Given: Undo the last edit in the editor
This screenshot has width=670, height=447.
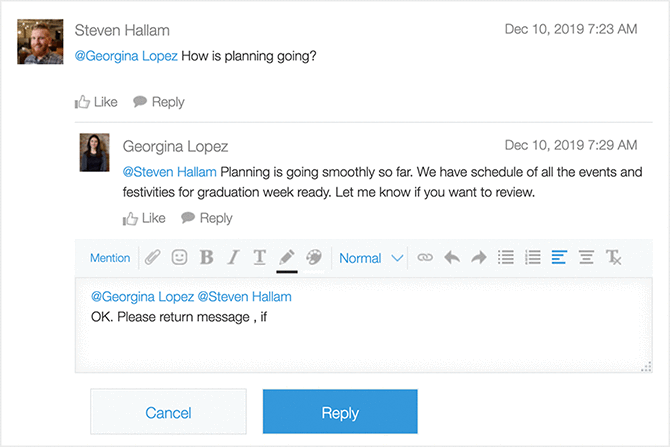Looking at the screenshot, I should [452, 258].
